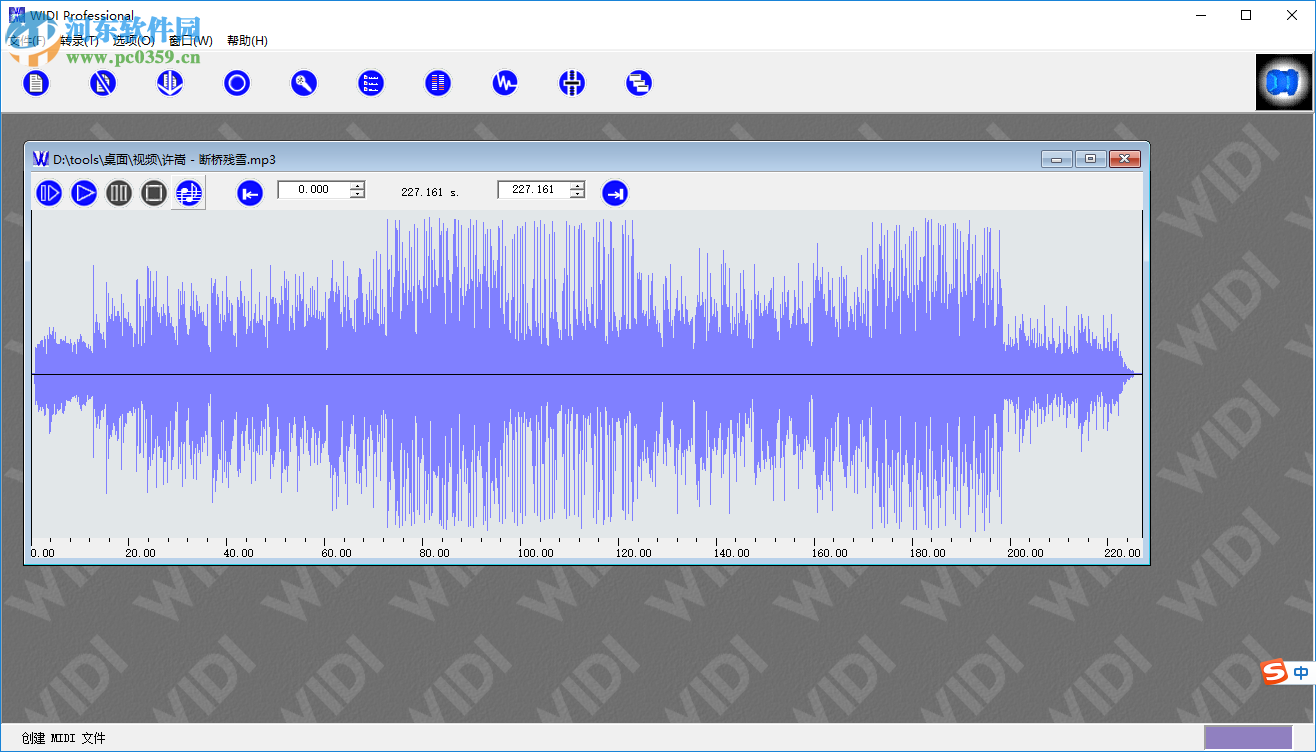Image resolution: width=1316 pixels, height=752 pixels.
Task: Start audio recording
Action: [x=237, y=83]
